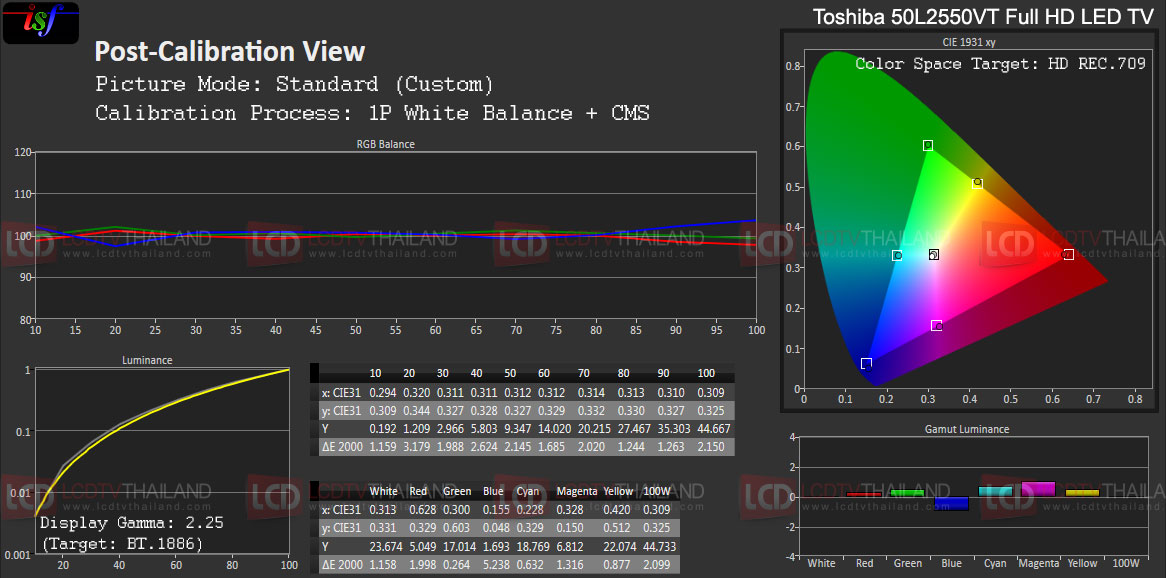Click the yellow secondary marker on CIE chart
Screen dimensions: 1166x578
point(977,184)
